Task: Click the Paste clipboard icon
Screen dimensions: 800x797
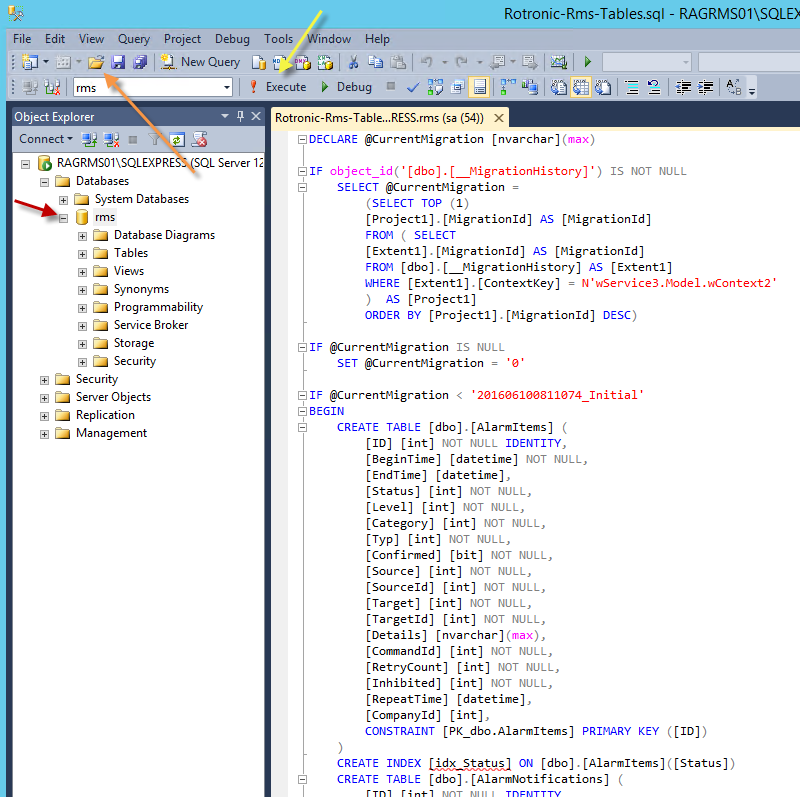Action: [398, 62]
